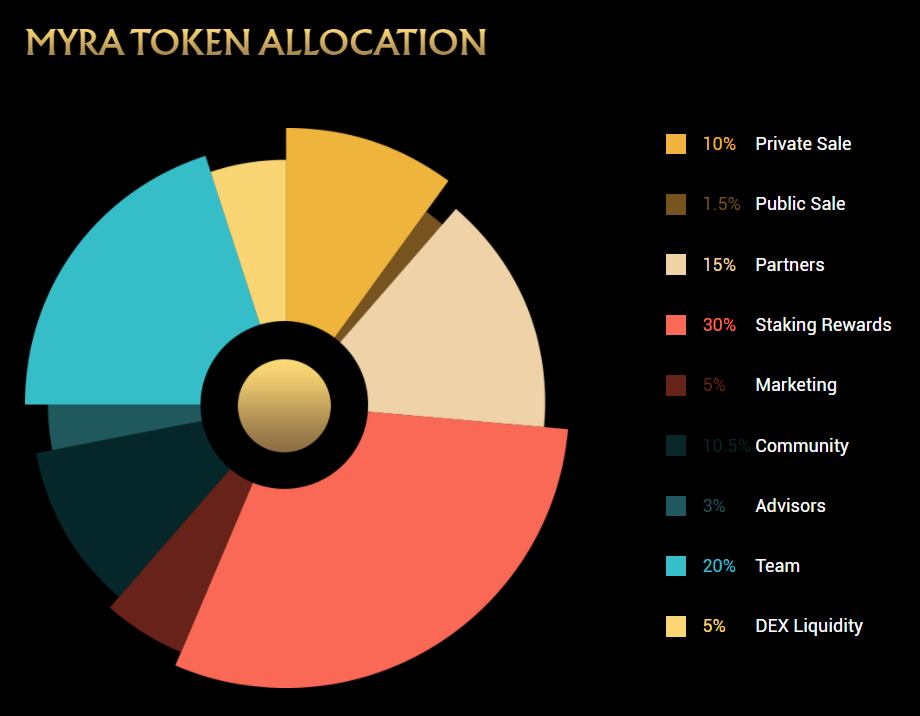Click the dark teal Community pie slice
The image size is (920, 716).
point(120,500)
